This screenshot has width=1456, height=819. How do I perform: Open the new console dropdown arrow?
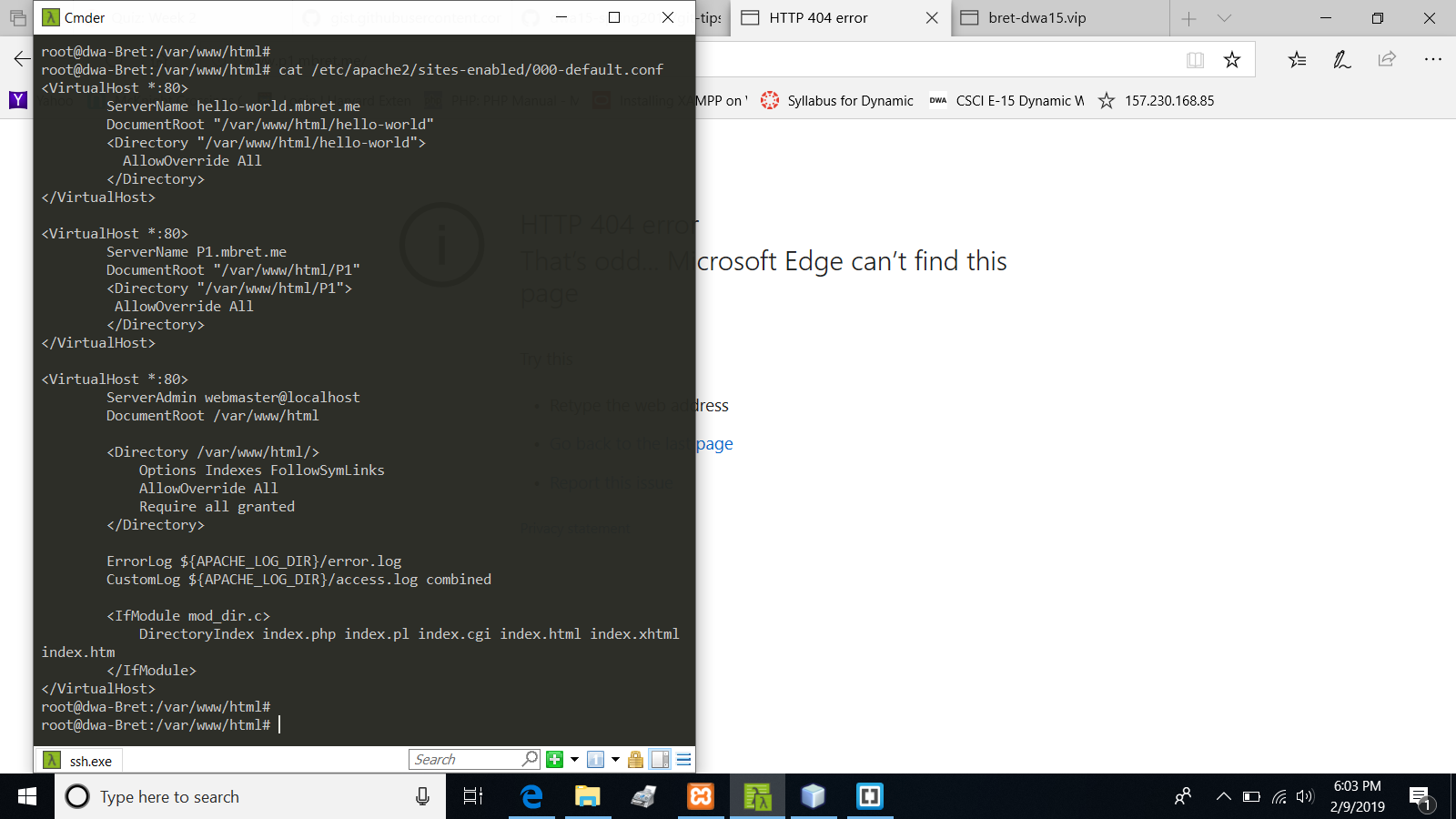574,759
